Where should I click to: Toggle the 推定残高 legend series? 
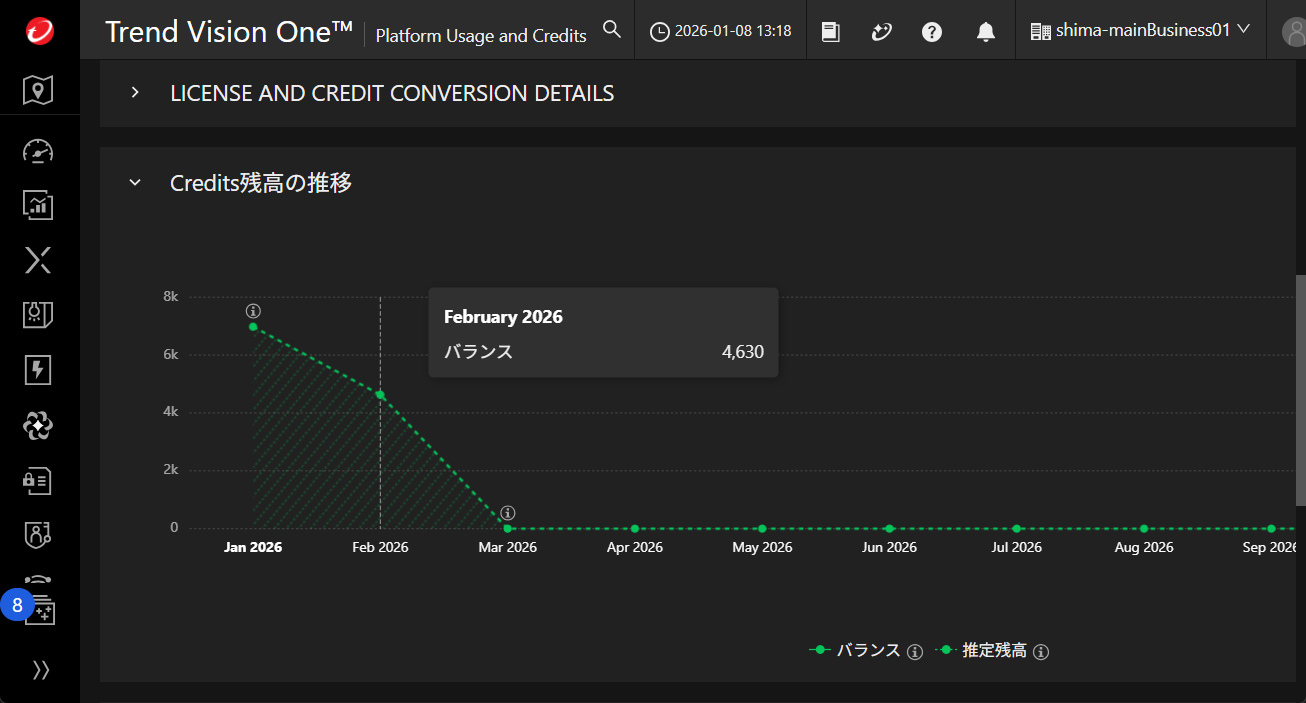tap(981, 650)
